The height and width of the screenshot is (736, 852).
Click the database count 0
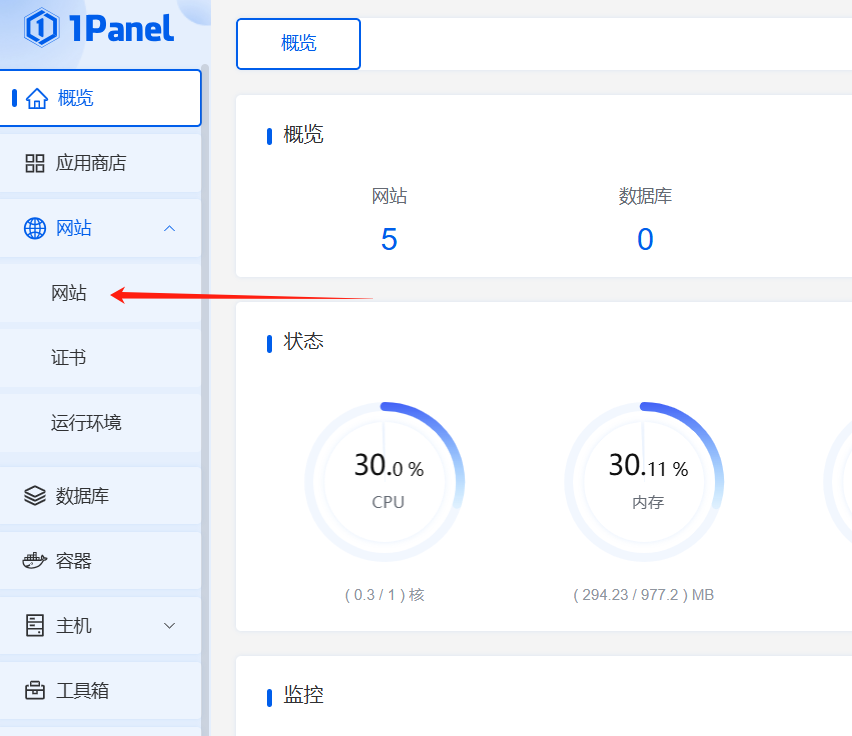pyautogui.click(x=645, y=239)
